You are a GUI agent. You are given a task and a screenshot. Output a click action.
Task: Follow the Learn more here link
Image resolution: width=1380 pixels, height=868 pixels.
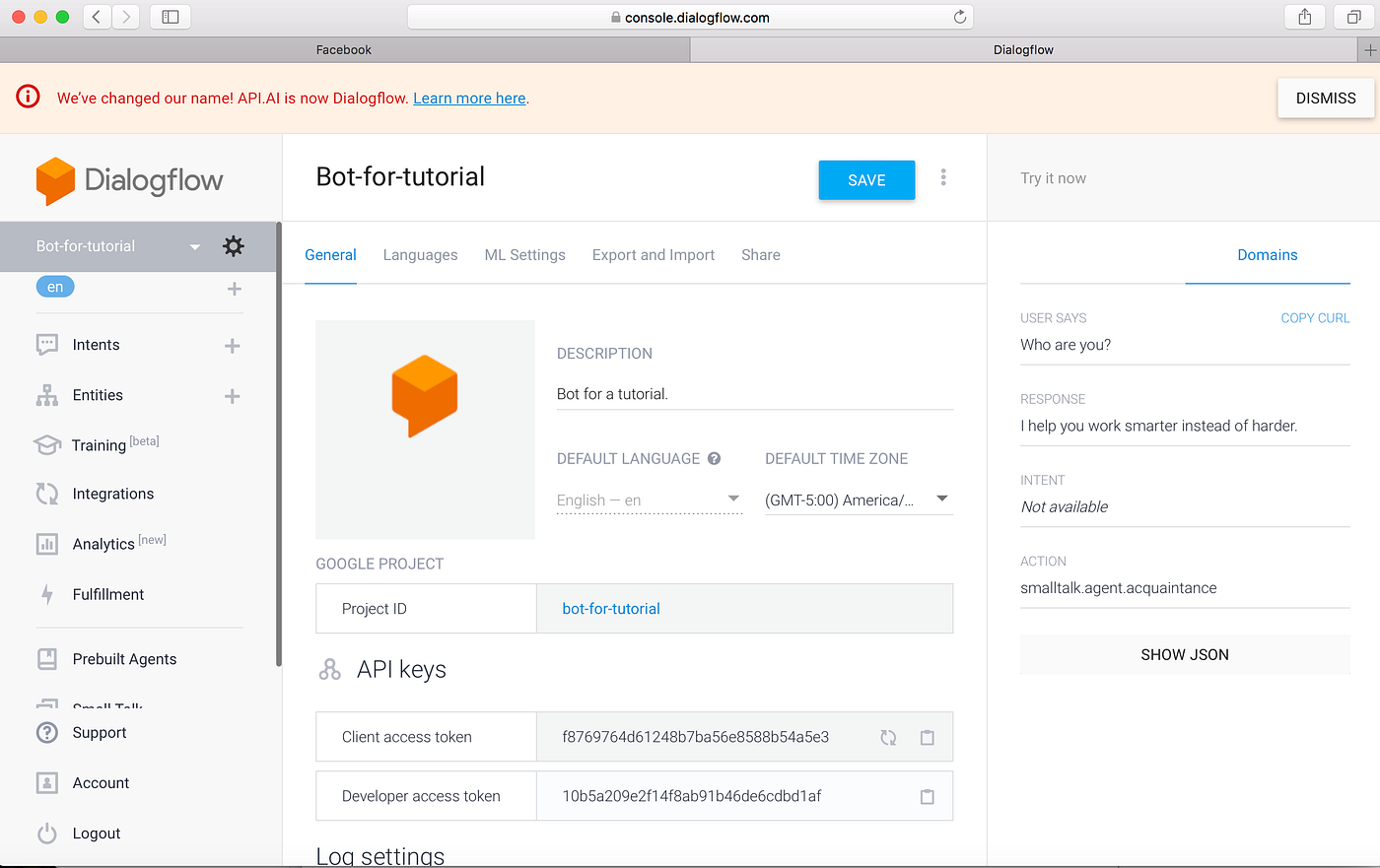click(x=469, y=99)
